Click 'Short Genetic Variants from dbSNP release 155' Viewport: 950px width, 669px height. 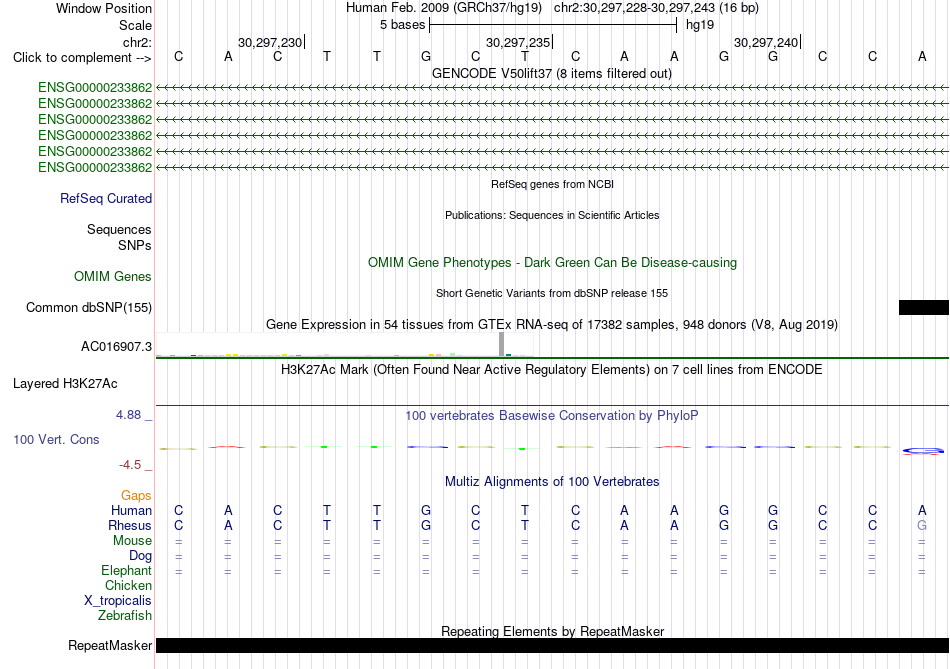coord(552,293)
